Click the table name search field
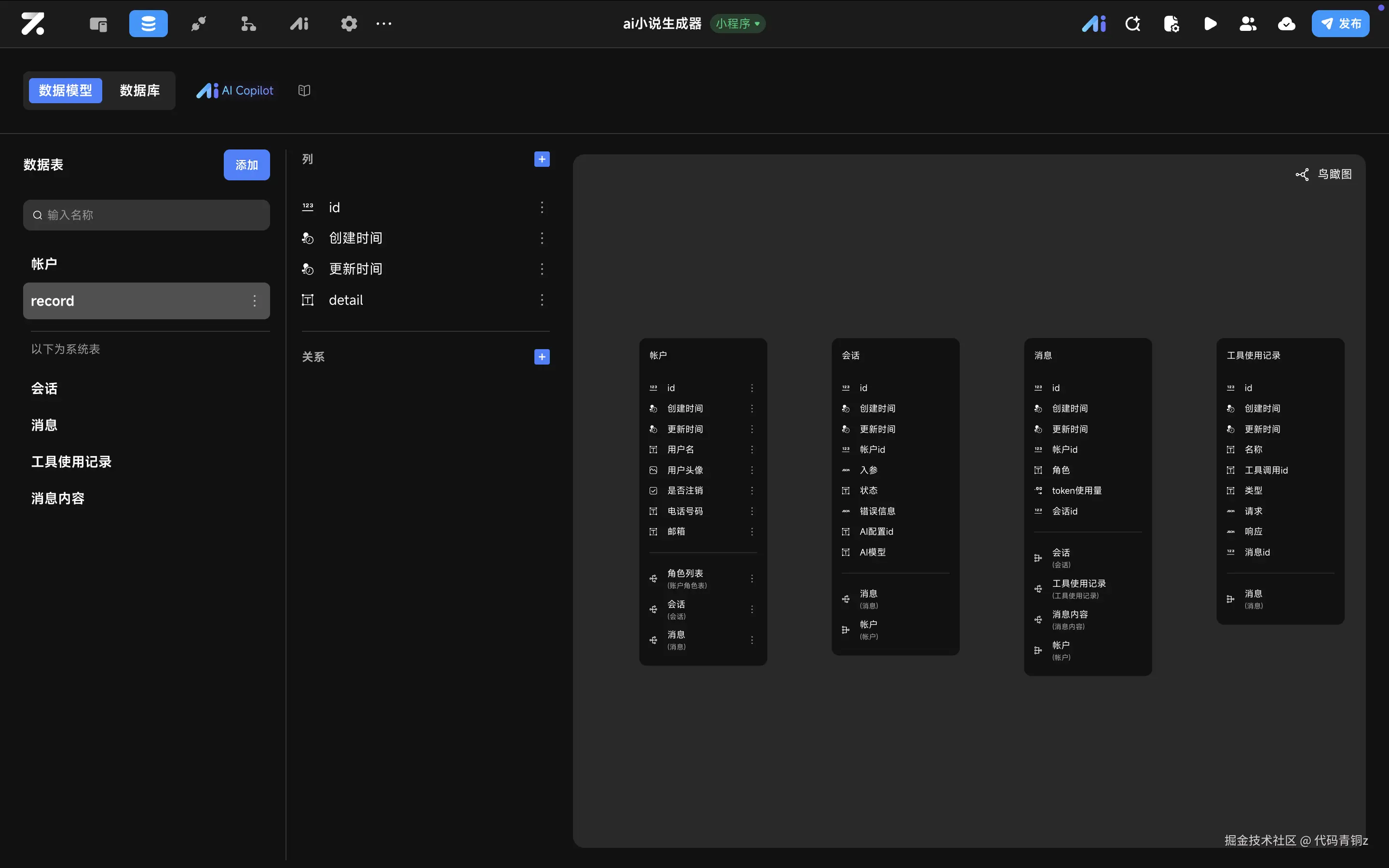Image resolution: width=1389 pixels, height=868 pixels. [146, 215]
